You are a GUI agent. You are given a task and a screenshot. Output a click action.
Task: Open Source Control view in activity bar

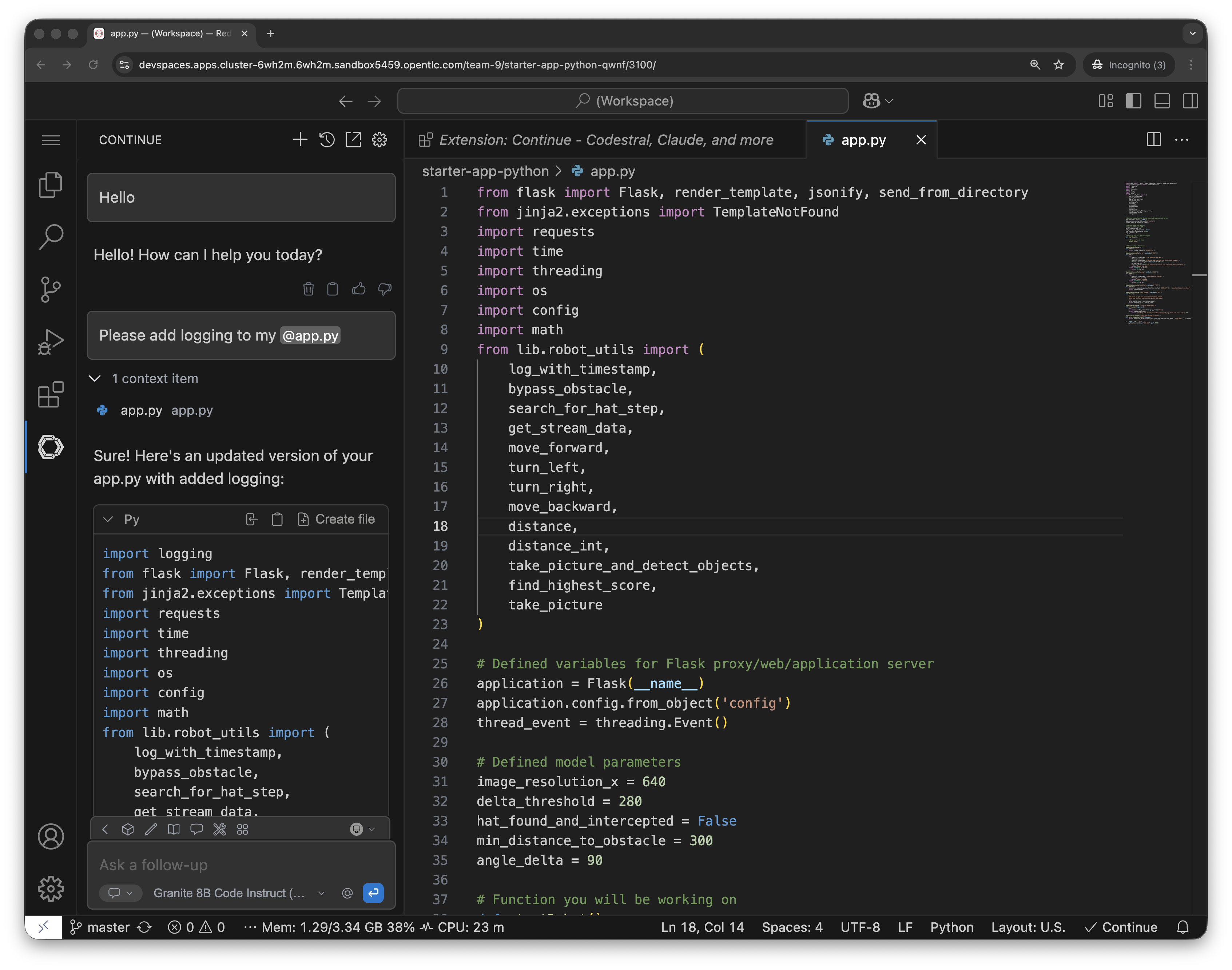point(51,289)
